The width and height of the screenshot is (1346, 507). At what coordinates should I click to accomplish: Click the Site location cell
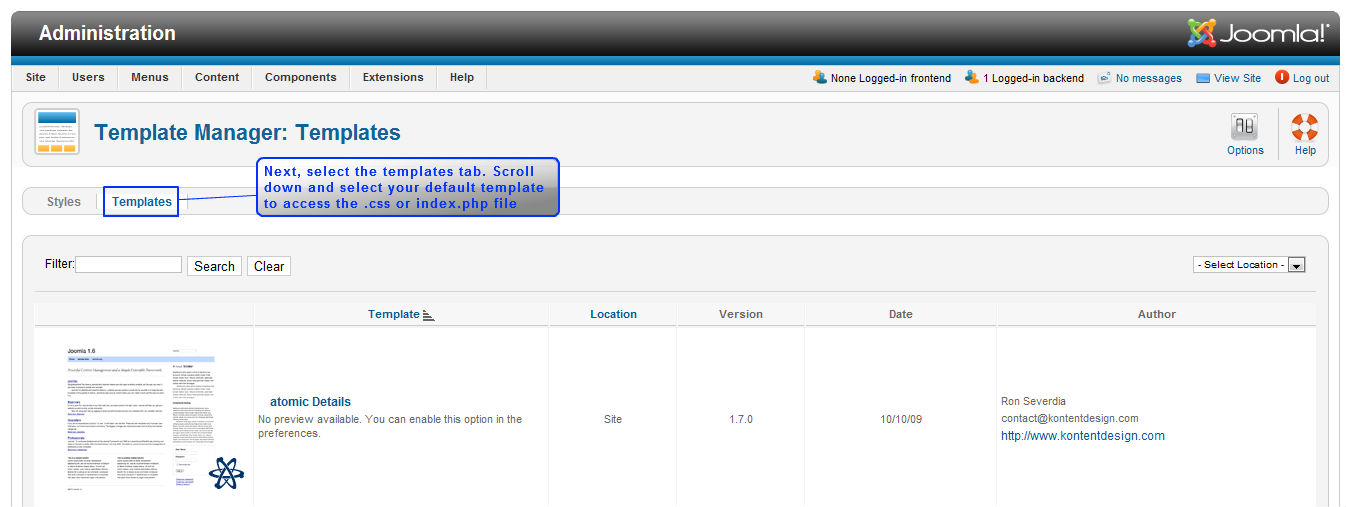(x=613, y=419)
